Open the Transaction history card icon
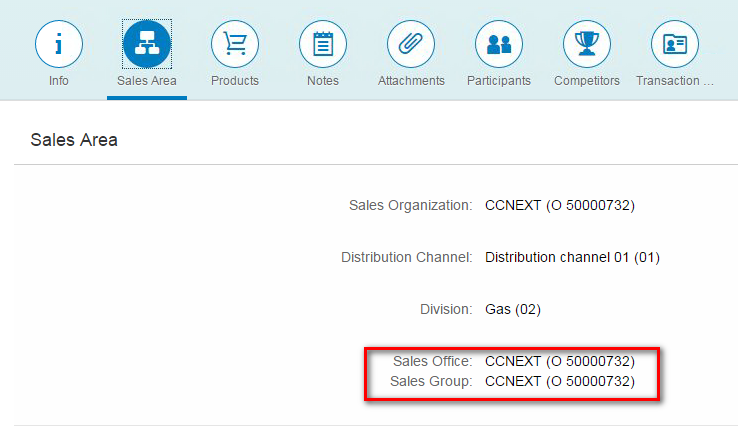The image size is (738, 429). pos(675,44)
